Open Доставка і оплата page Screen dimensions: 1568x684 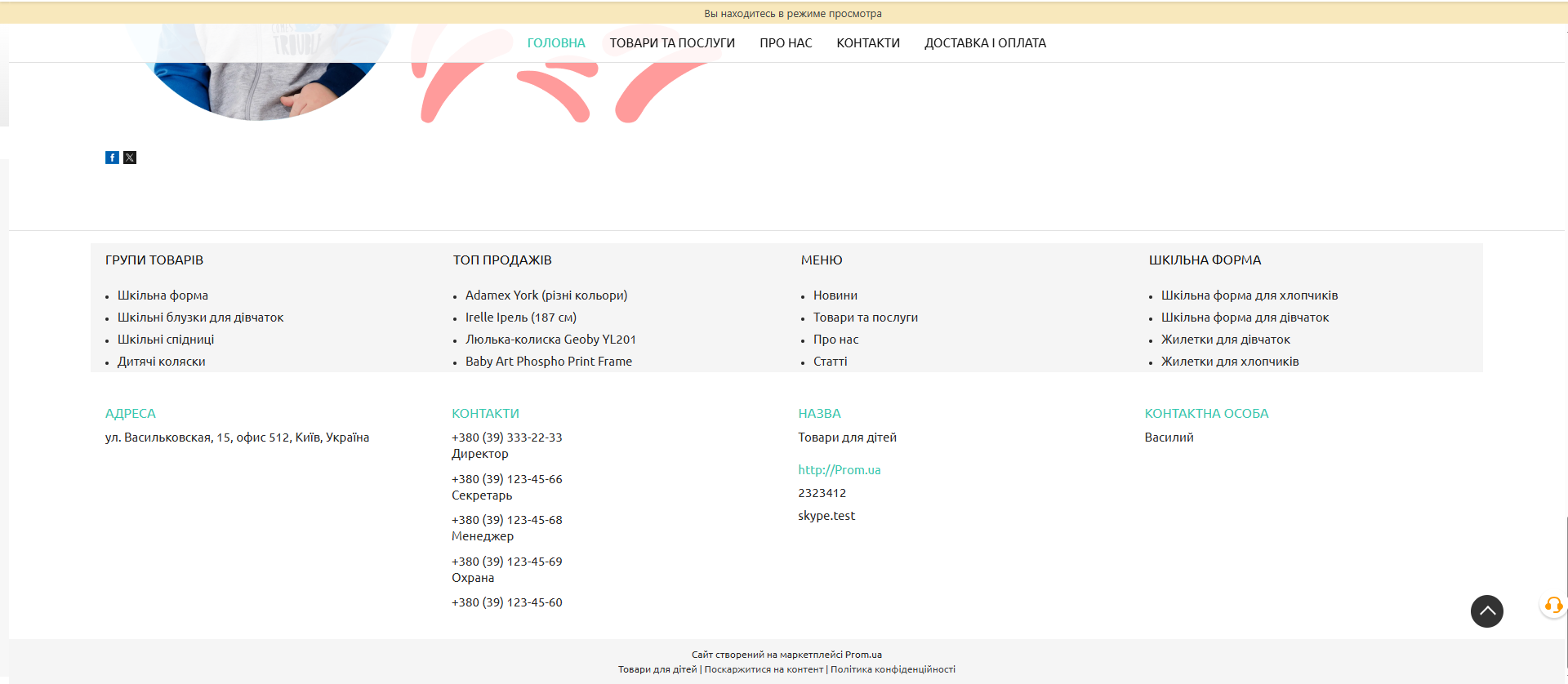(984, 43)
